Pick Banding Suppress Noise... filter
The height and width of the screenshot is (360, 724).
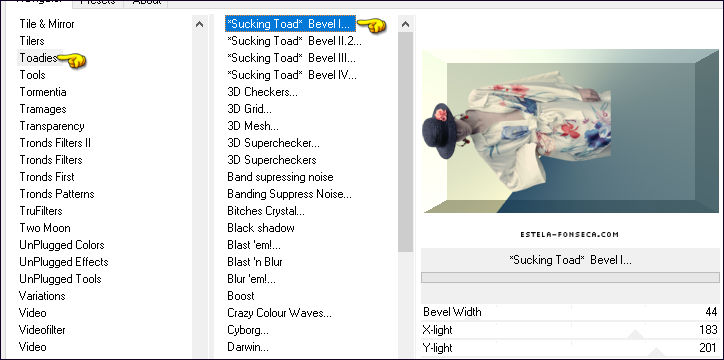[290, 194]
